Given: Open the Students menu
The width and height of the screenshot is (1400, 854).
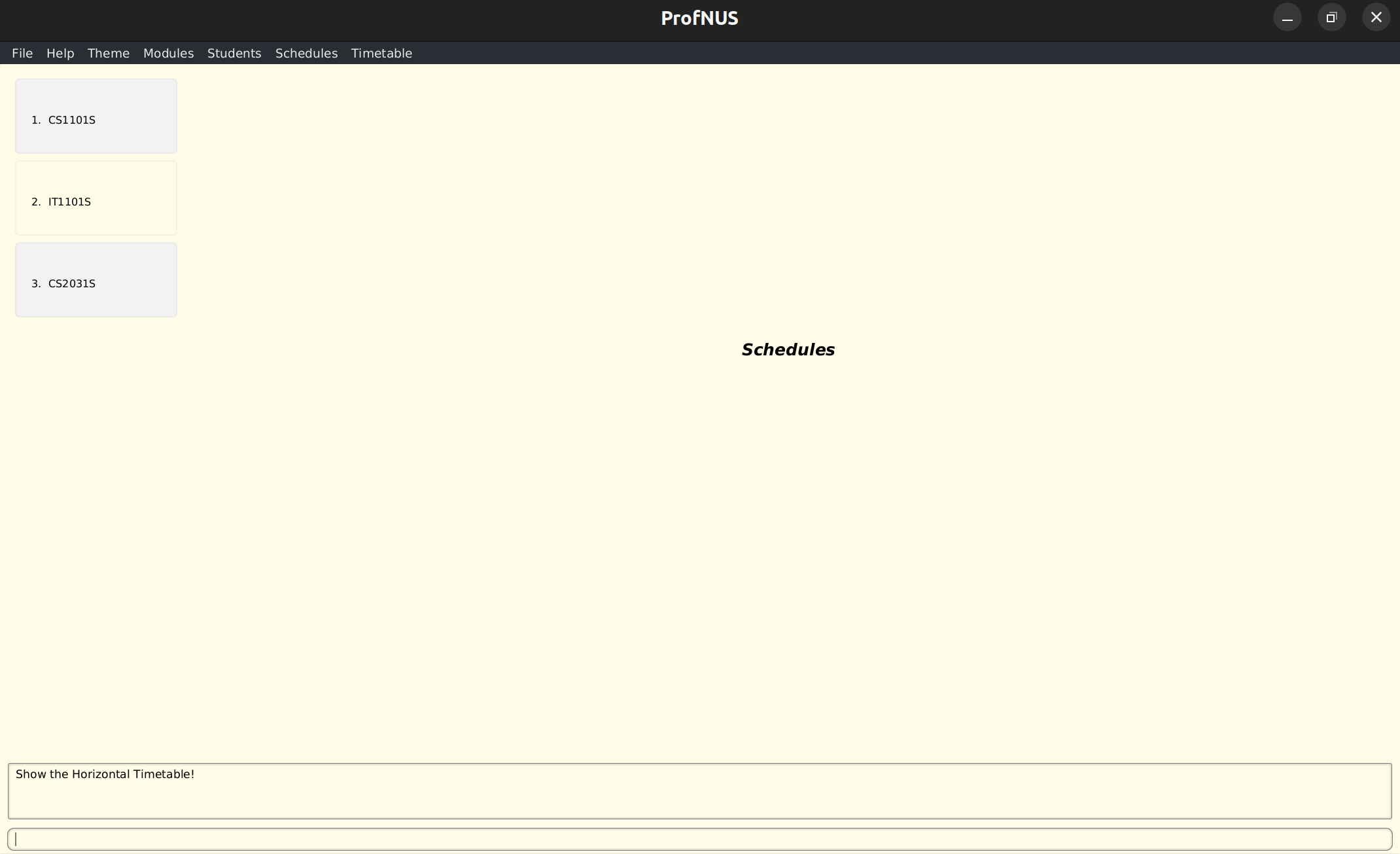Looking at the screenshot, I should coord(234,54).
